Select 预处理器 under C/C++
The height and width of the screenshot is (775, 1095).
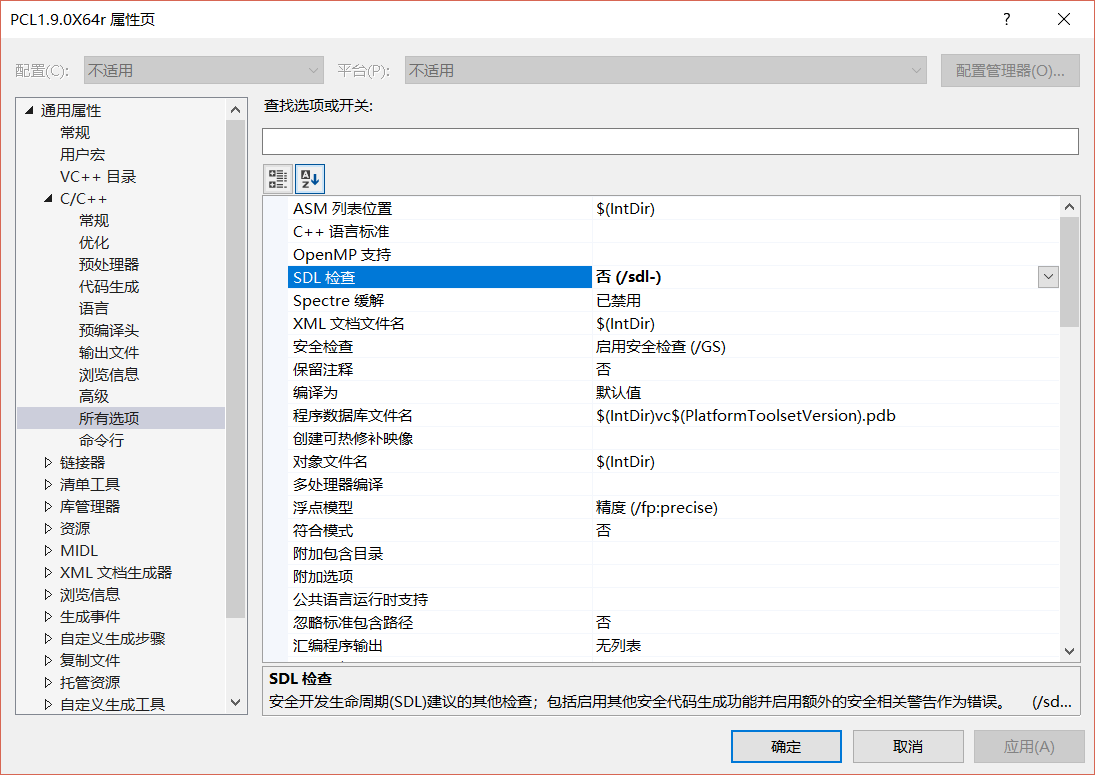click(x=109, y=265)
